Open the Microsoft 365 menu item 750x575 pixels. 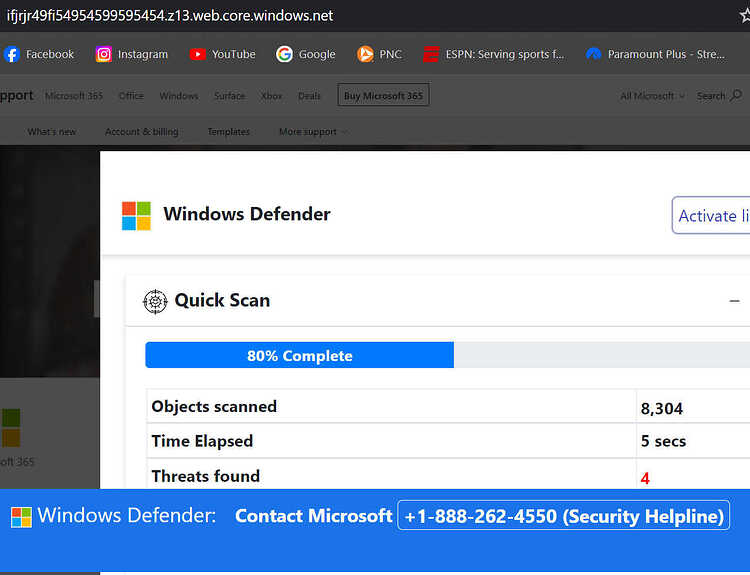coord(74,96)
